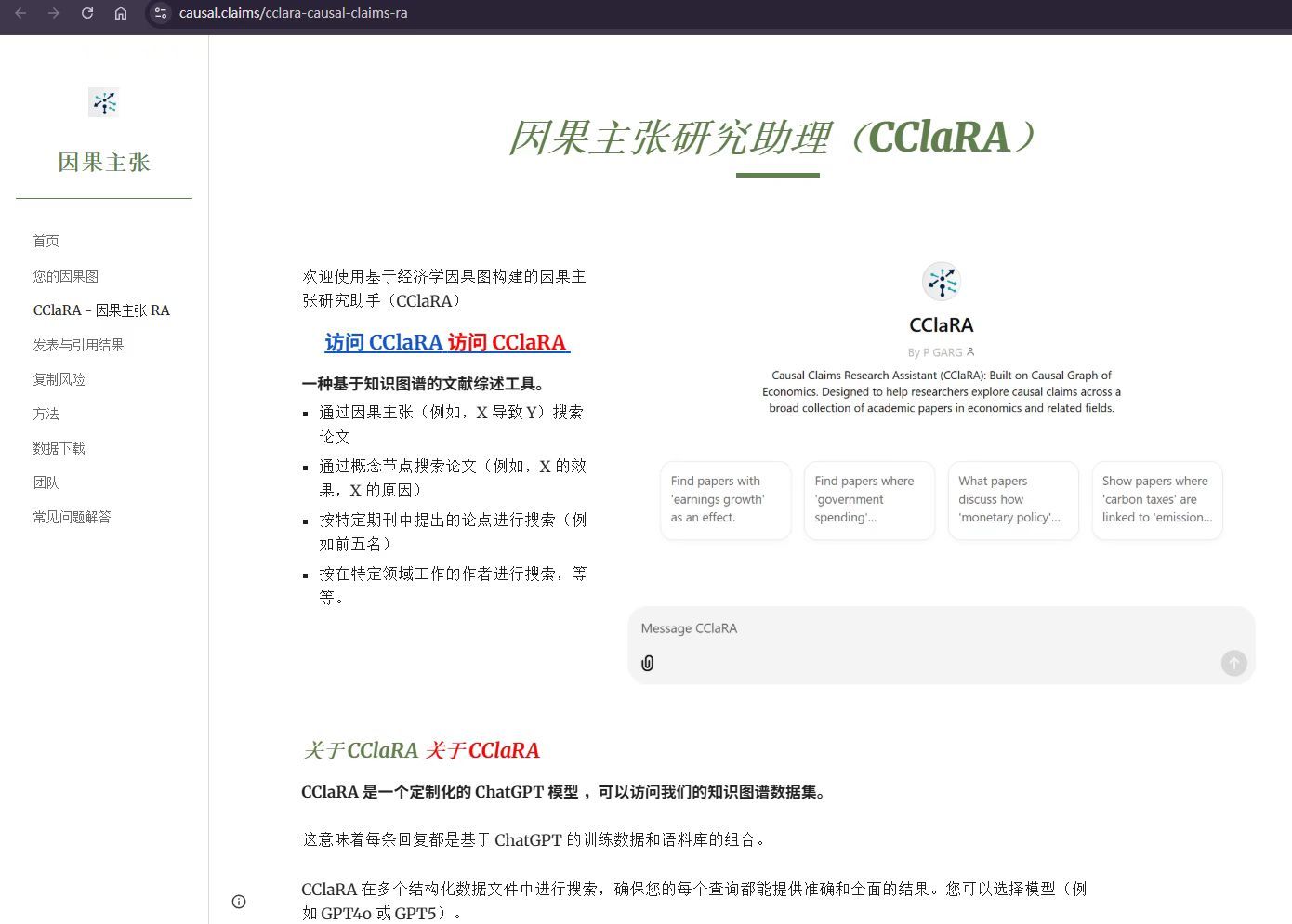Open 您的因果图 in the sidebar

[66, 276]
